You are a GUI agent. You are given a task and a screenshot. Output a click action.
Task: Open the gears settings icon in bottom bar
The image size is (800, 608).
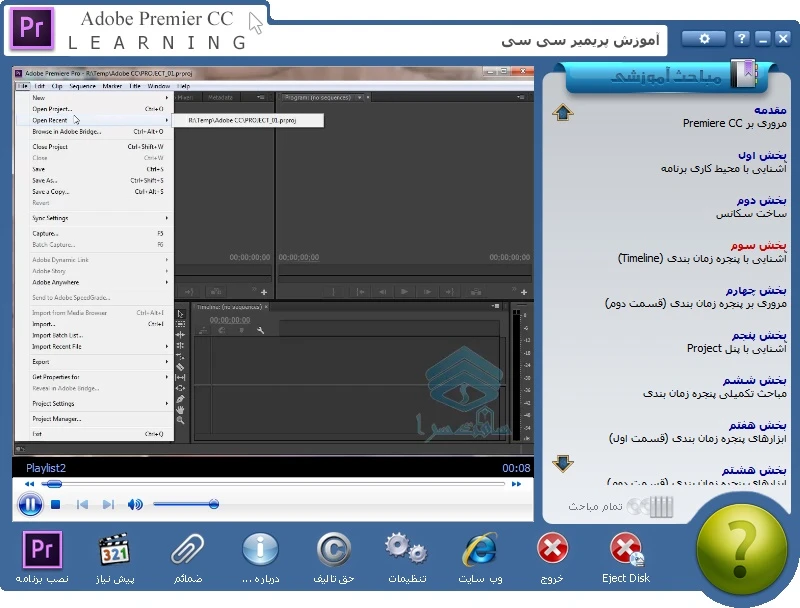pyautogui.click(x=406, y=550)
